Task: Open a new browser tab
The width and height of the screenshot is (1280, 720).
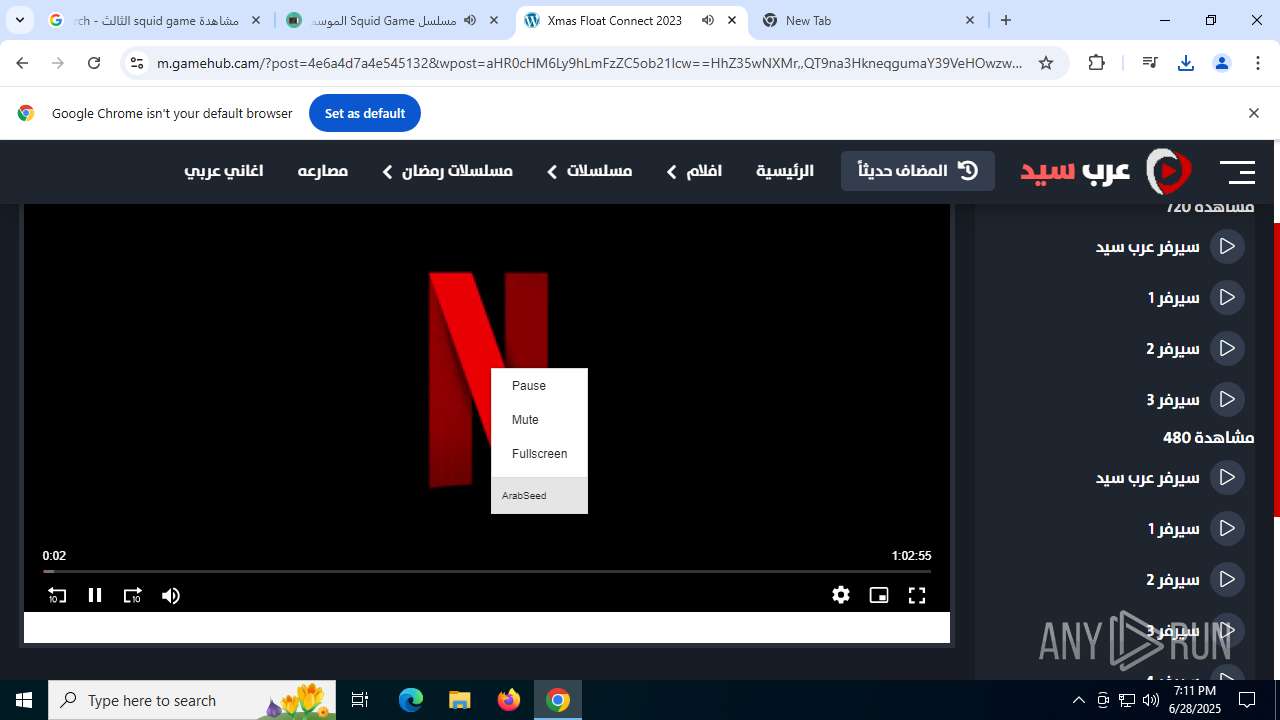Action: [1006, 20]
